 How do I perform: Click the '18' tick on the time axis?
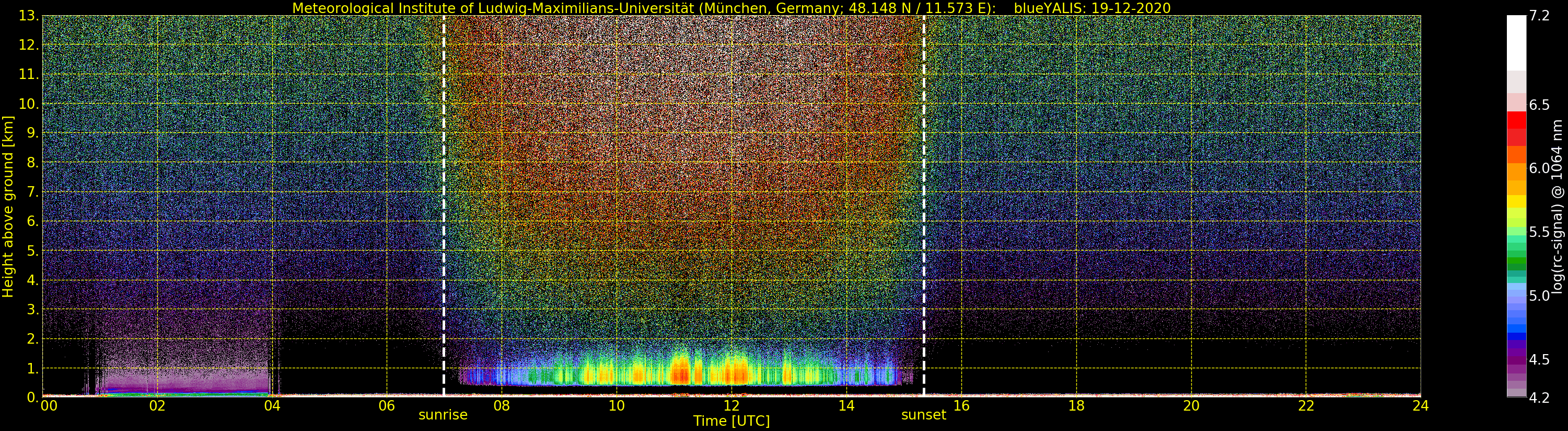point(1076,406)
